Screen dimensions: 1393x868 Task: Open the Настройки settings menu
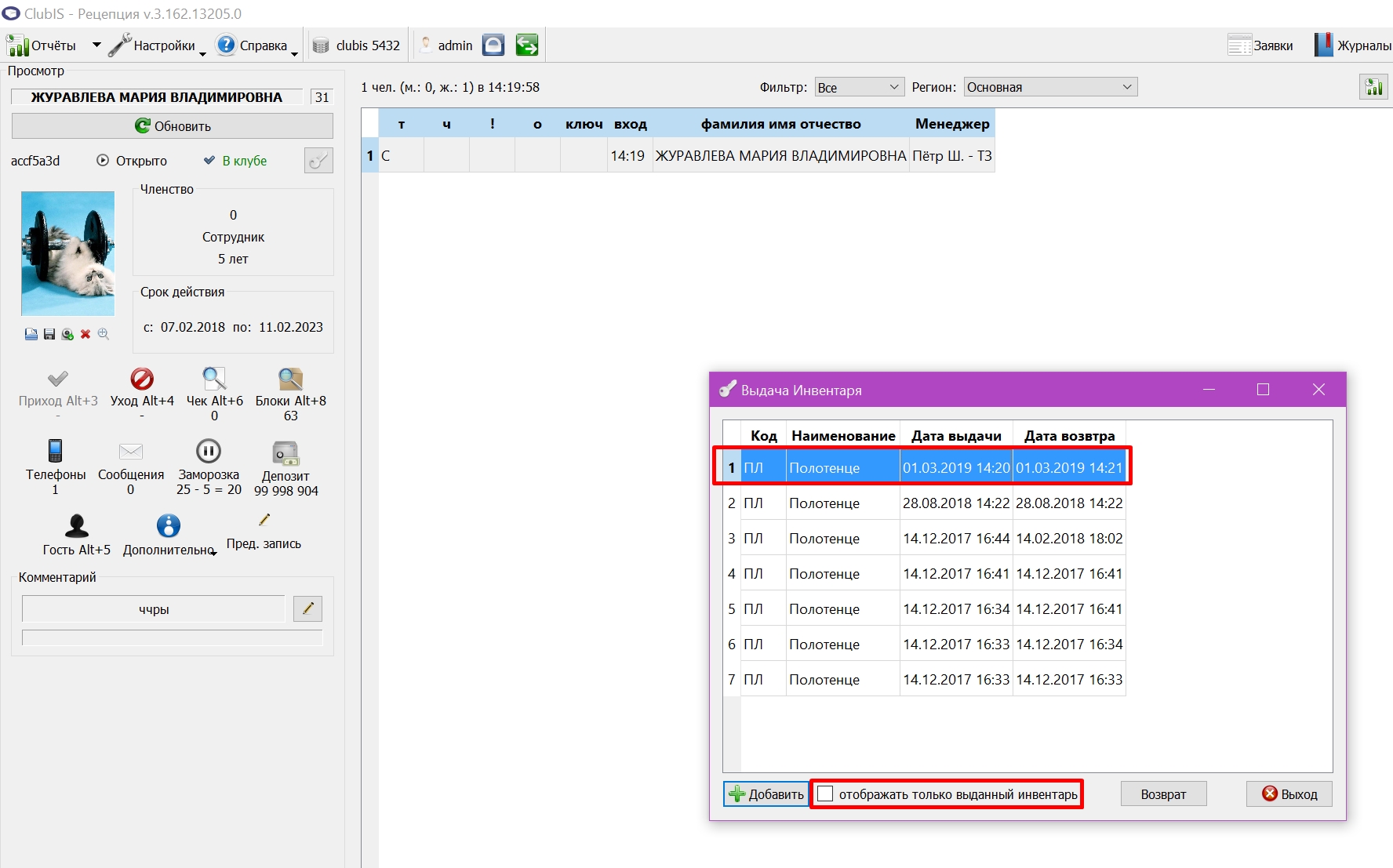tap(156, 45)
